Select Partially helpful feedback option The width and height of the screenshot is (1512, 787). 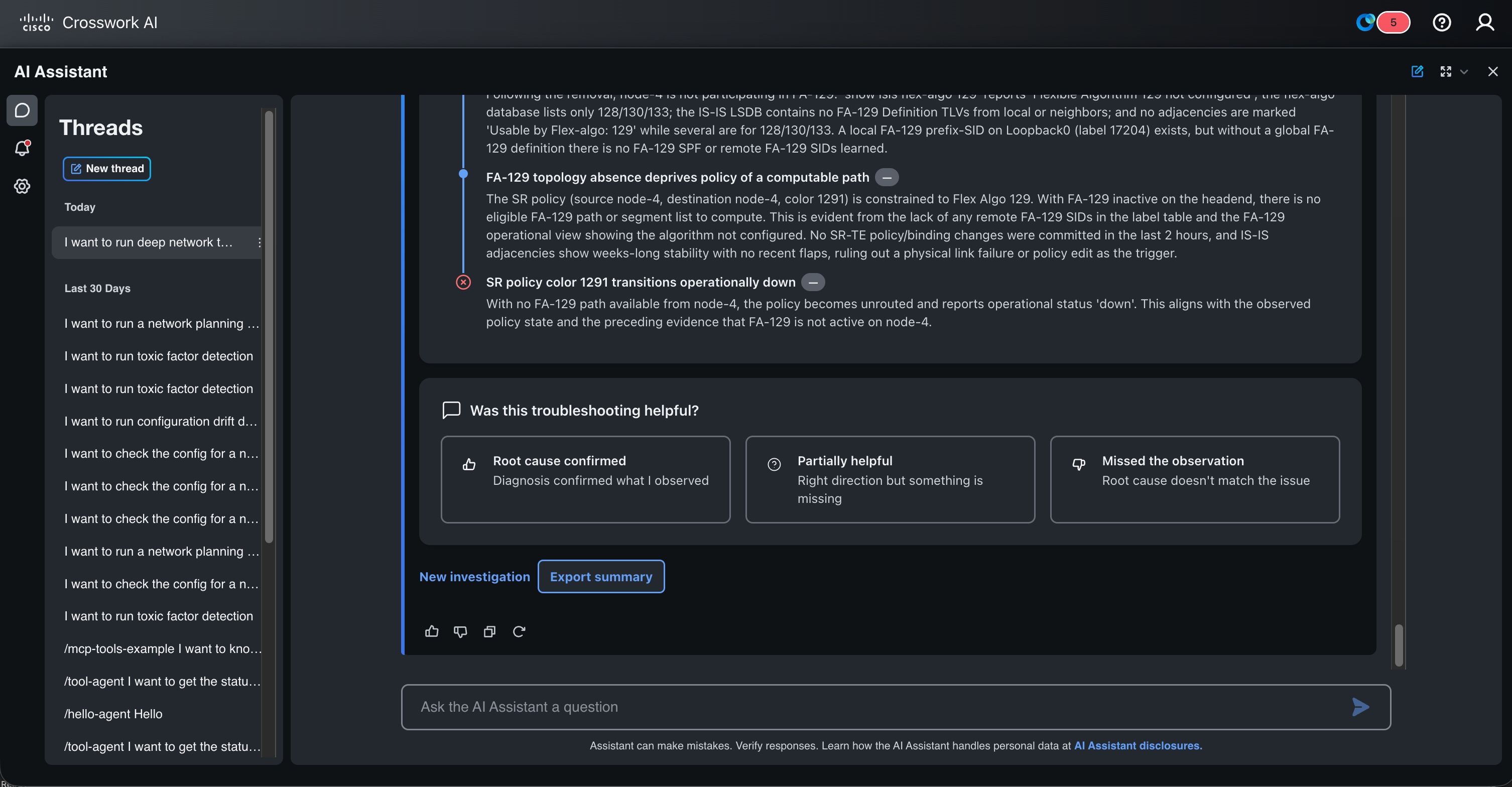[890, 479]
